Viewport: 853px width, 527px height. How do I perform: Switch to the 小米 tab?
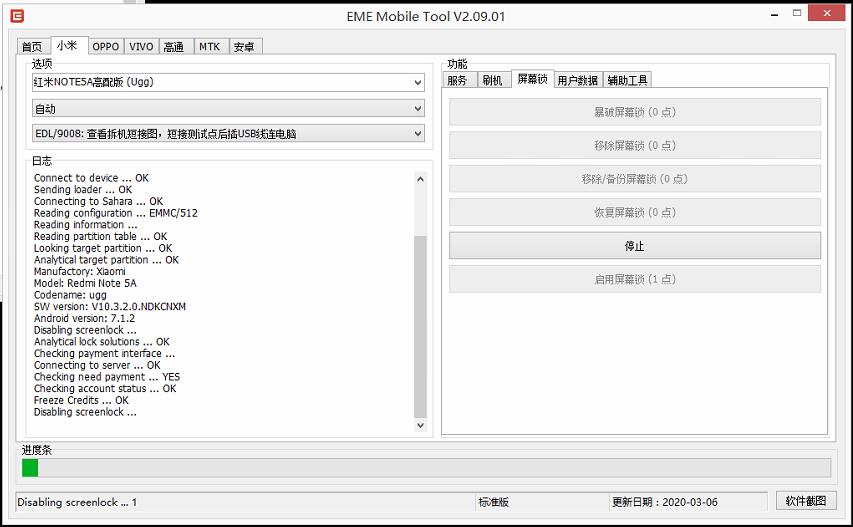[67, 46]
